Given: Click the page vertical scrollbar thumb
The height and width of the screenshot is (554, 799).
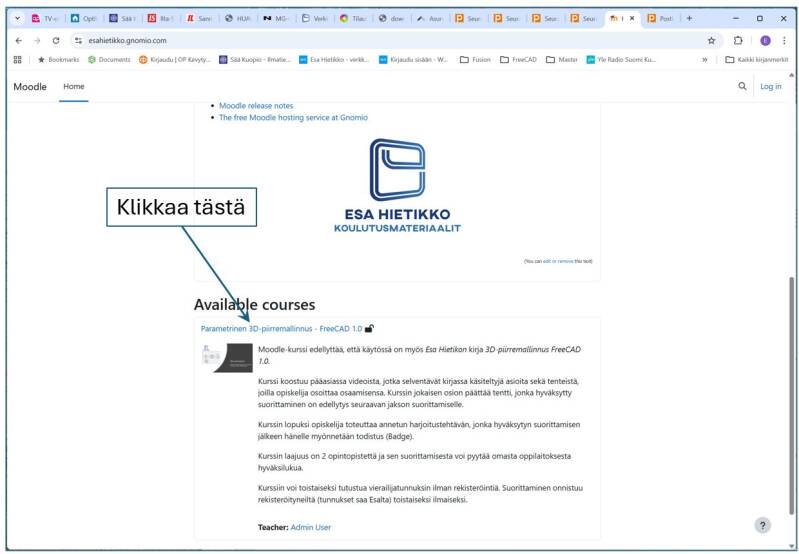Looking at the screenshot, I should tap(791, 395).
